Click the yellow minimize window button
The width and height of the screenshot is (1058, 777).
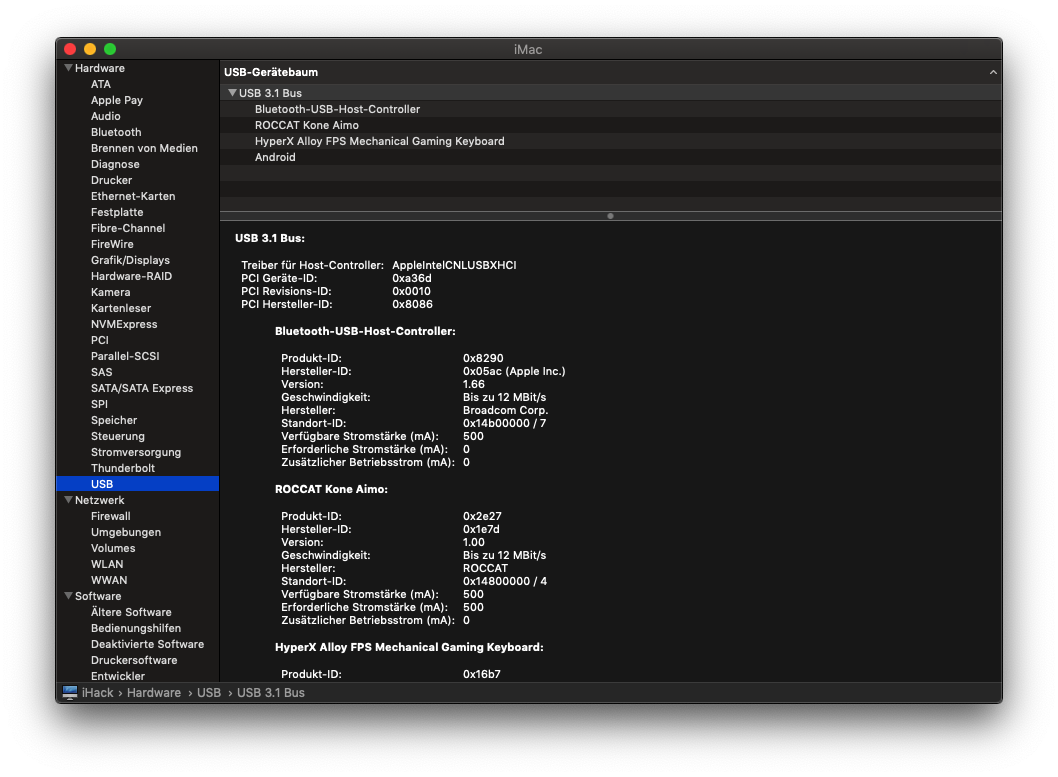point(90,49)
